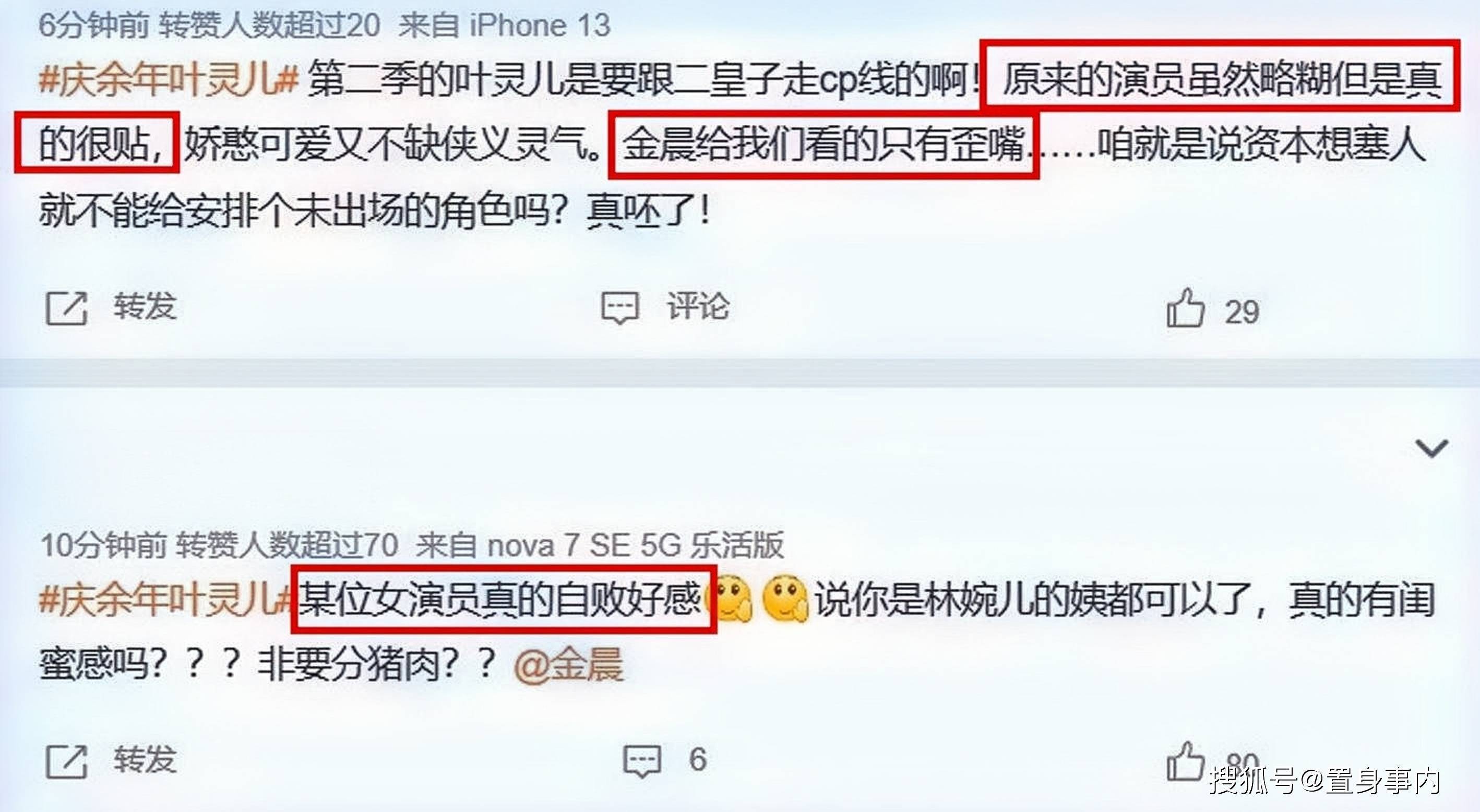The width and height of the screenshot is (1480, 812).
Task: Like the first post with thumbs-up icon
Action: 1185,308
